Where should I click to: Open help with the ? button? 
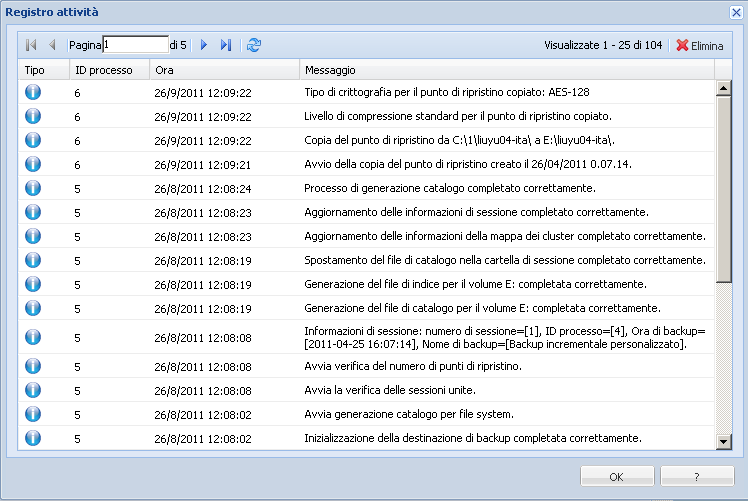(x=696, y=476)
